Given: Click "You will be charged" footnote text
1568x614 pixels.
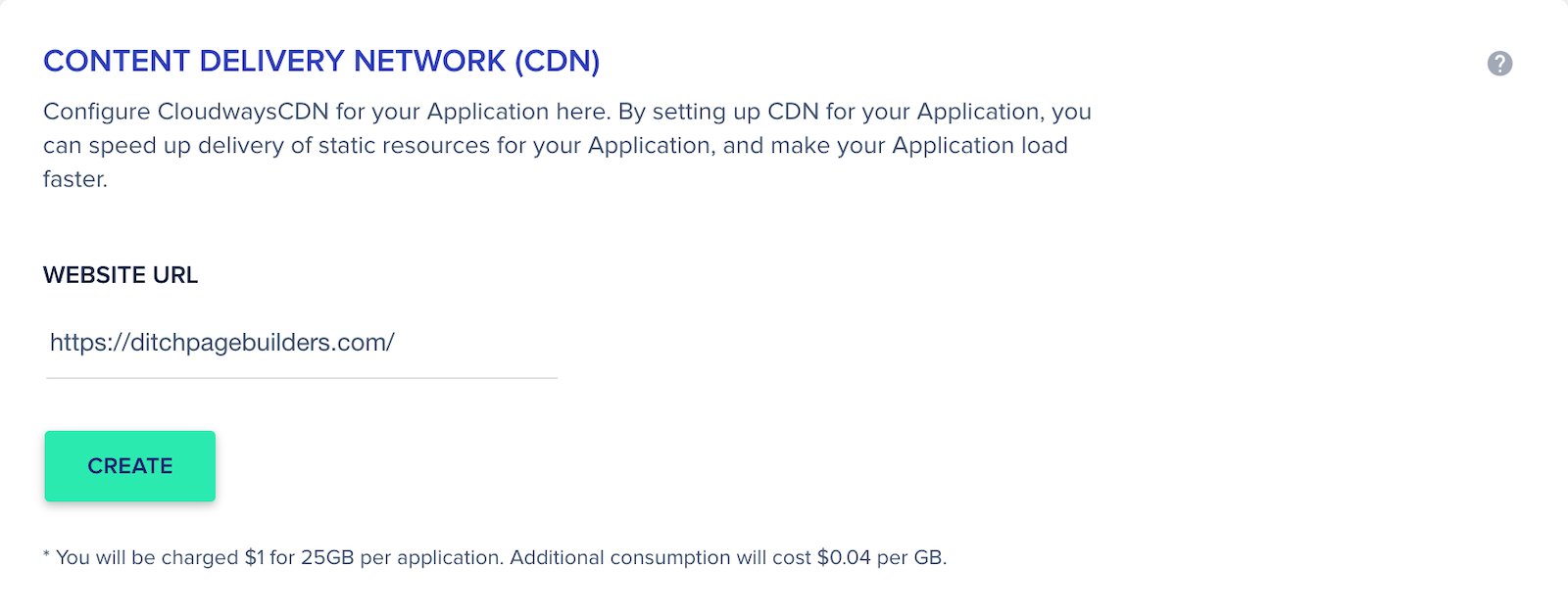Looking at the screenshot, I should click(x=147, y=557).
